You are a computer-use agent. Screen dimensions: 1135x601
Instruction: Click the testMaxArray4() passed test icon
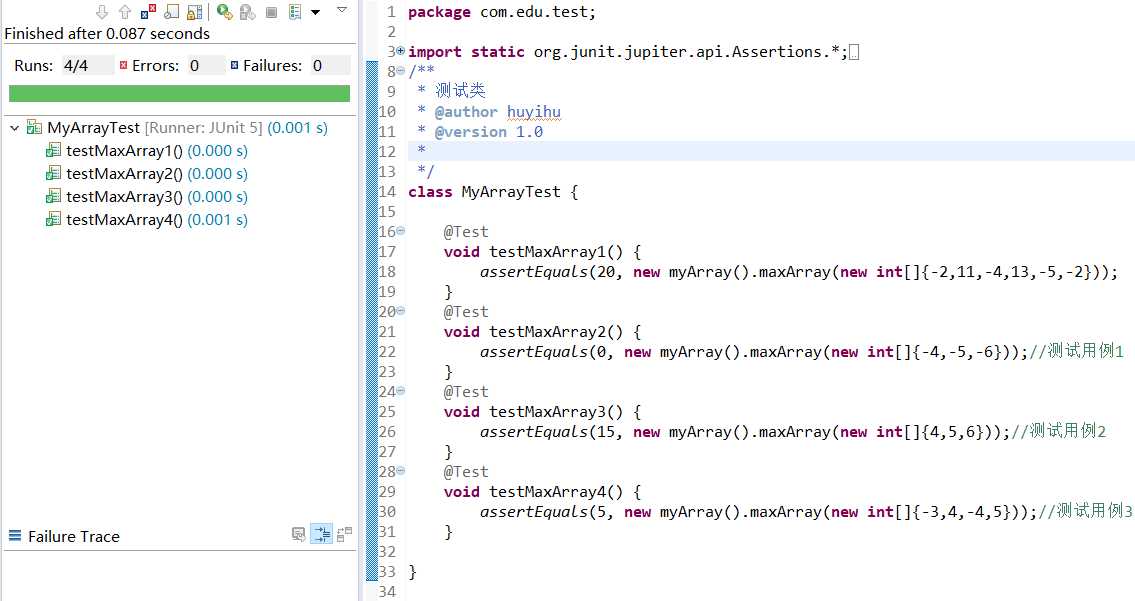[53, 219]
